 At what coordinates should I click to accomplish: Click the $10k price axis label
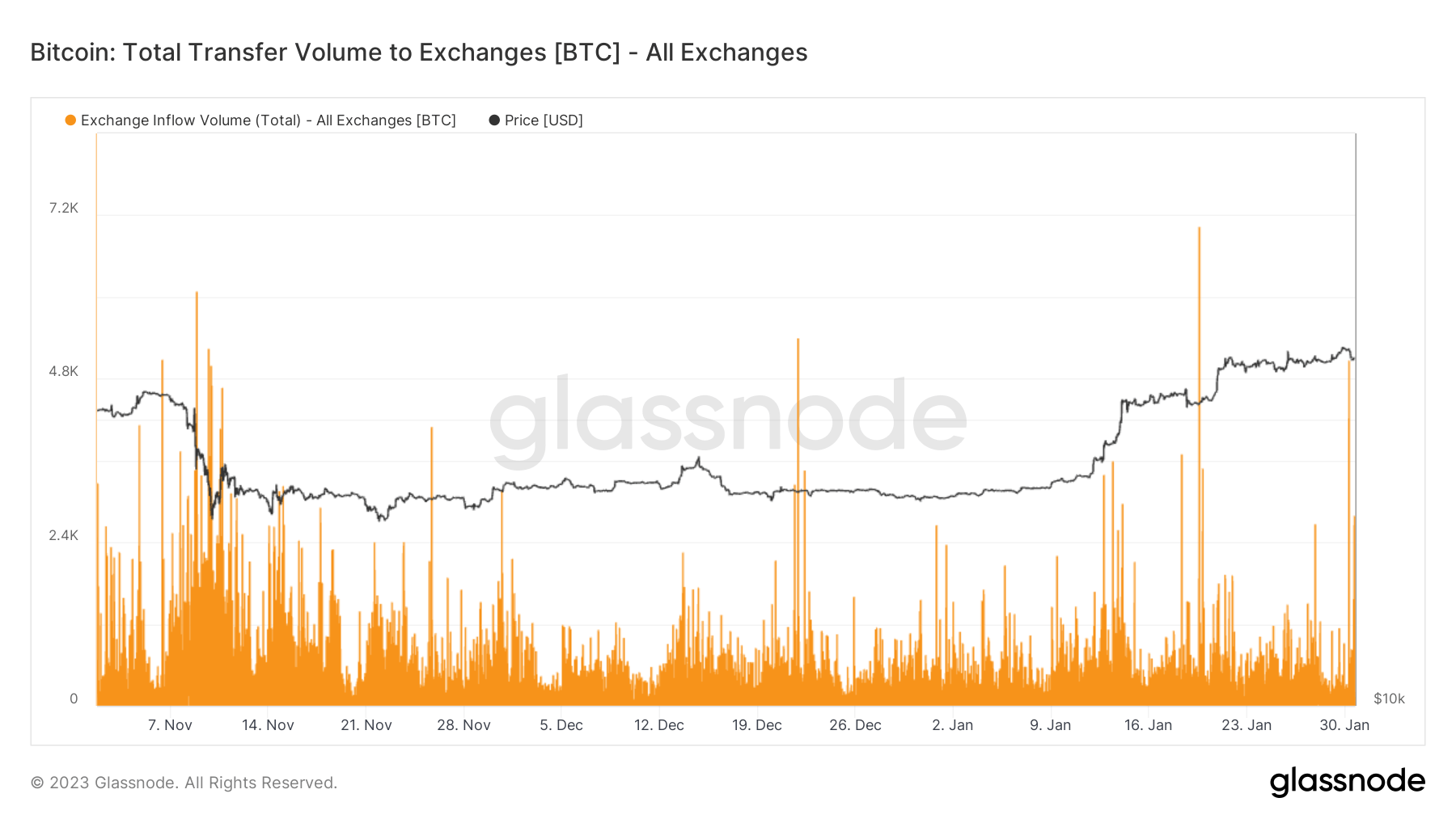point(1389,699)
